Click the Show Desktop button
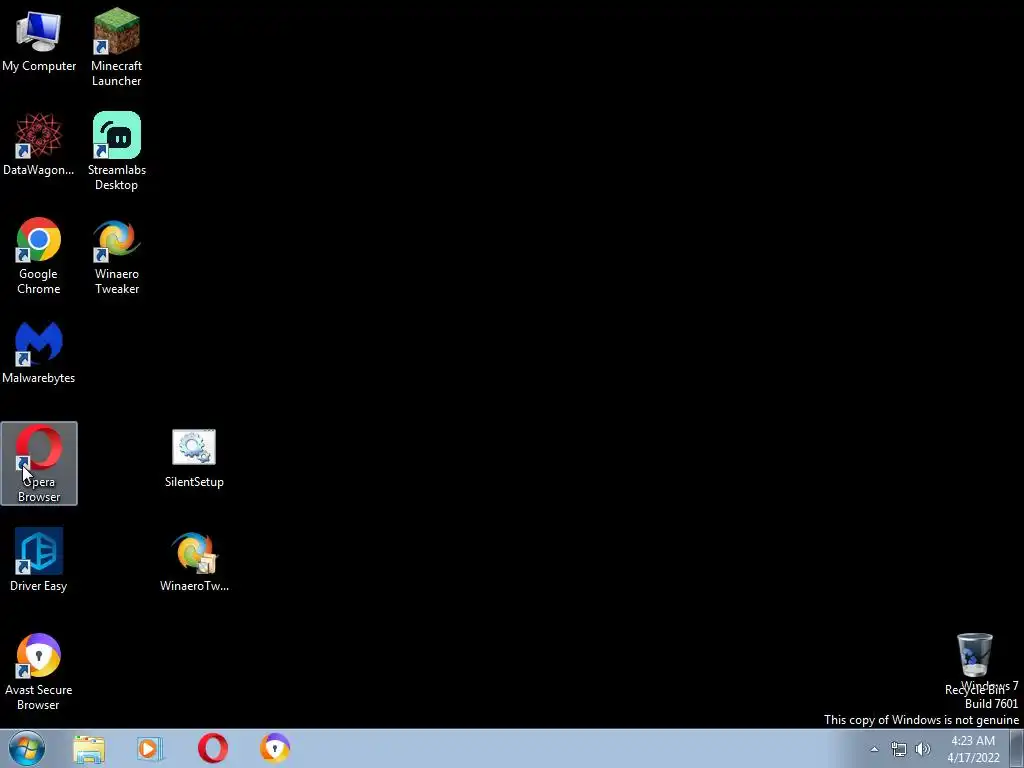1024x768 pixels. pos(1017,748)
